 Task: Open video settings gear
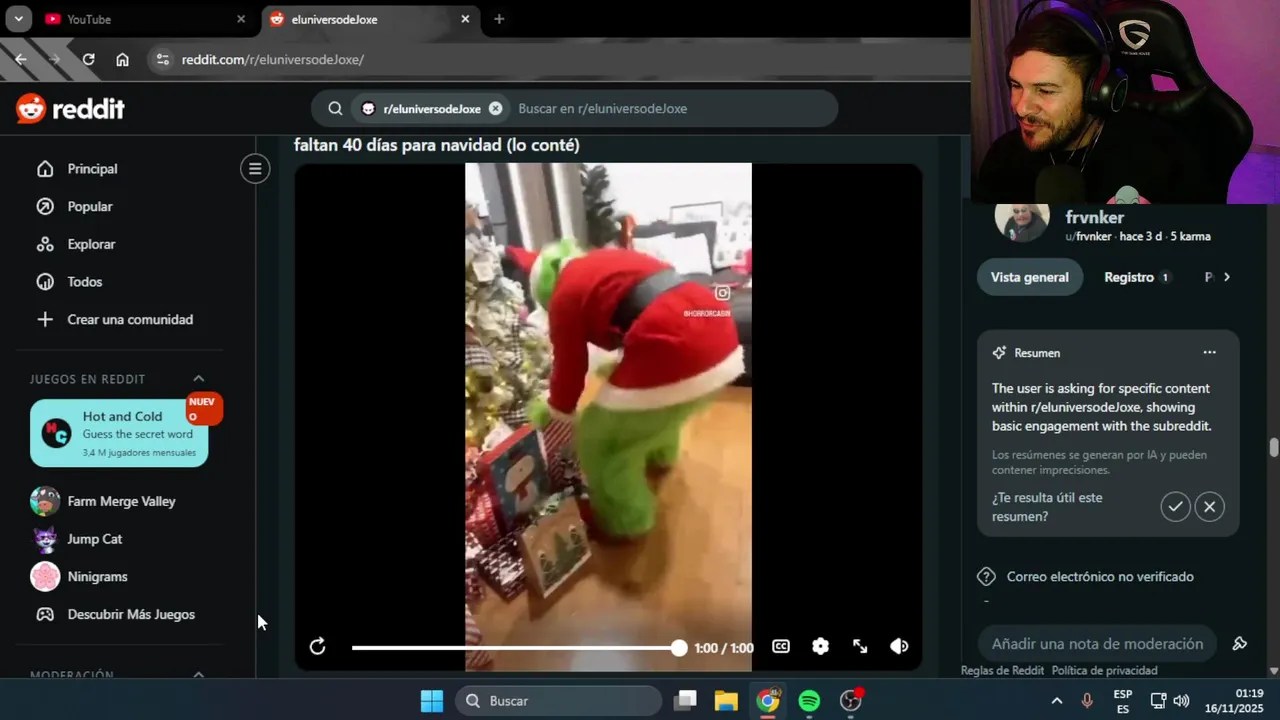[820, 647]
